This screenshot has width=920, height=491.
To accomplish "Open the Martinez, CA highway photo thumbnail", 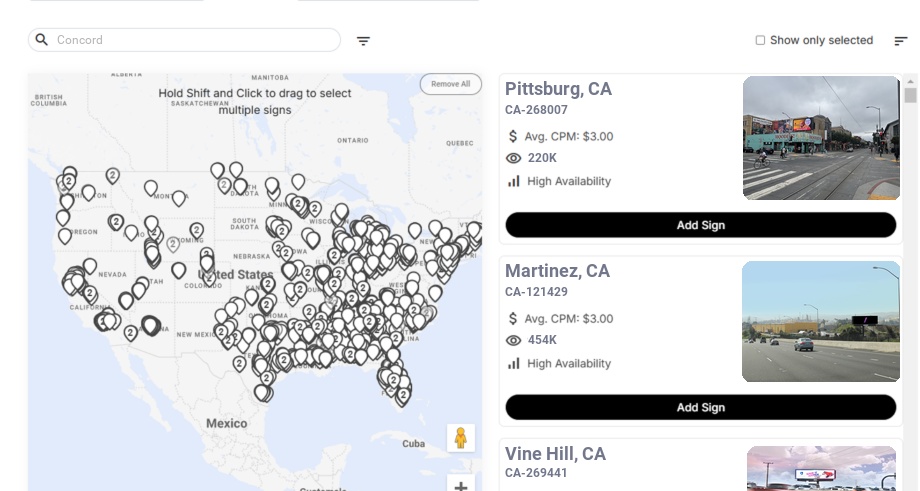I will [x=821, y=321].
